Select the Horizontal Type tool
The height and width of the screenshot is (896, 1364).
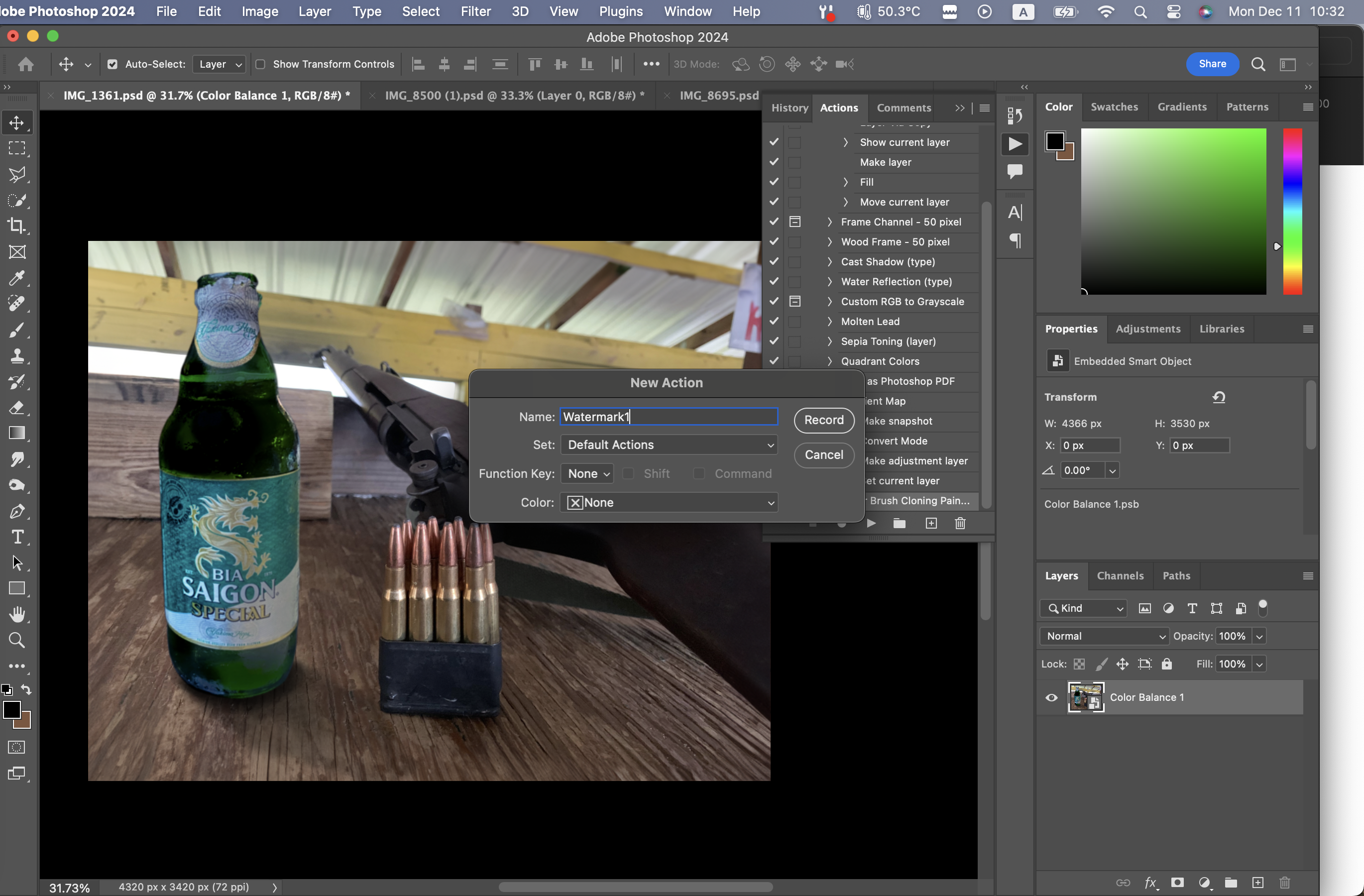tap(17, 537)
